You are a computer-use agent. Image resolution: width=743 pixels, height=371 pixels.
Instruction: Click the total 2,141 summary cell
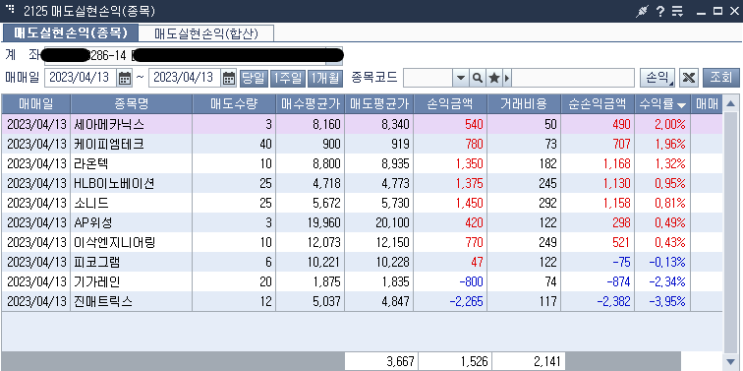[x=529, y=362]
